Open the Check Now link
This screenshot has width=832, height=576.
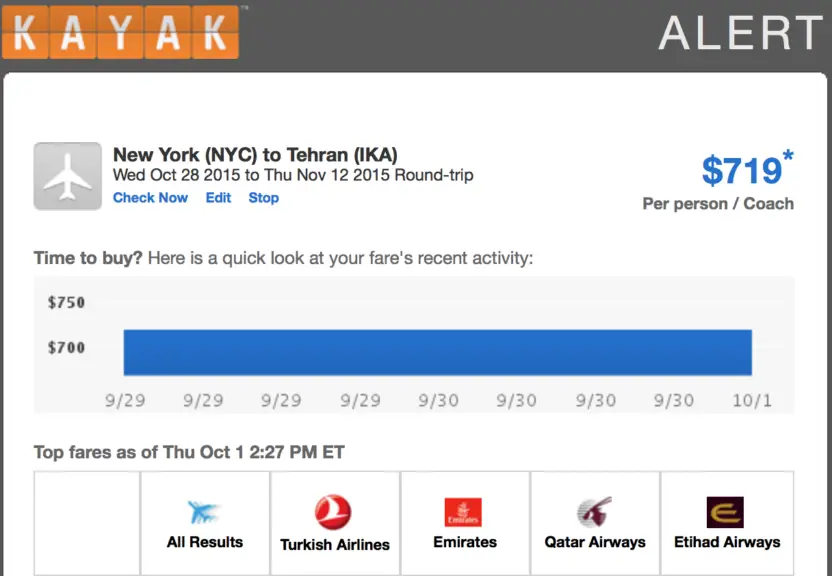click(x=150, y=198)
